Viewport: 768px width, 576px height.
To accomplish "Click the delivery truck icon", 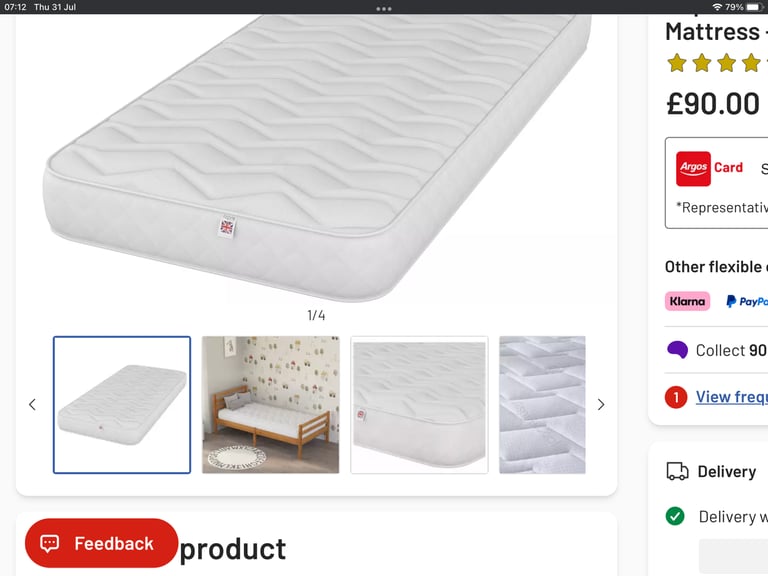I will click(x=677, y=471).
